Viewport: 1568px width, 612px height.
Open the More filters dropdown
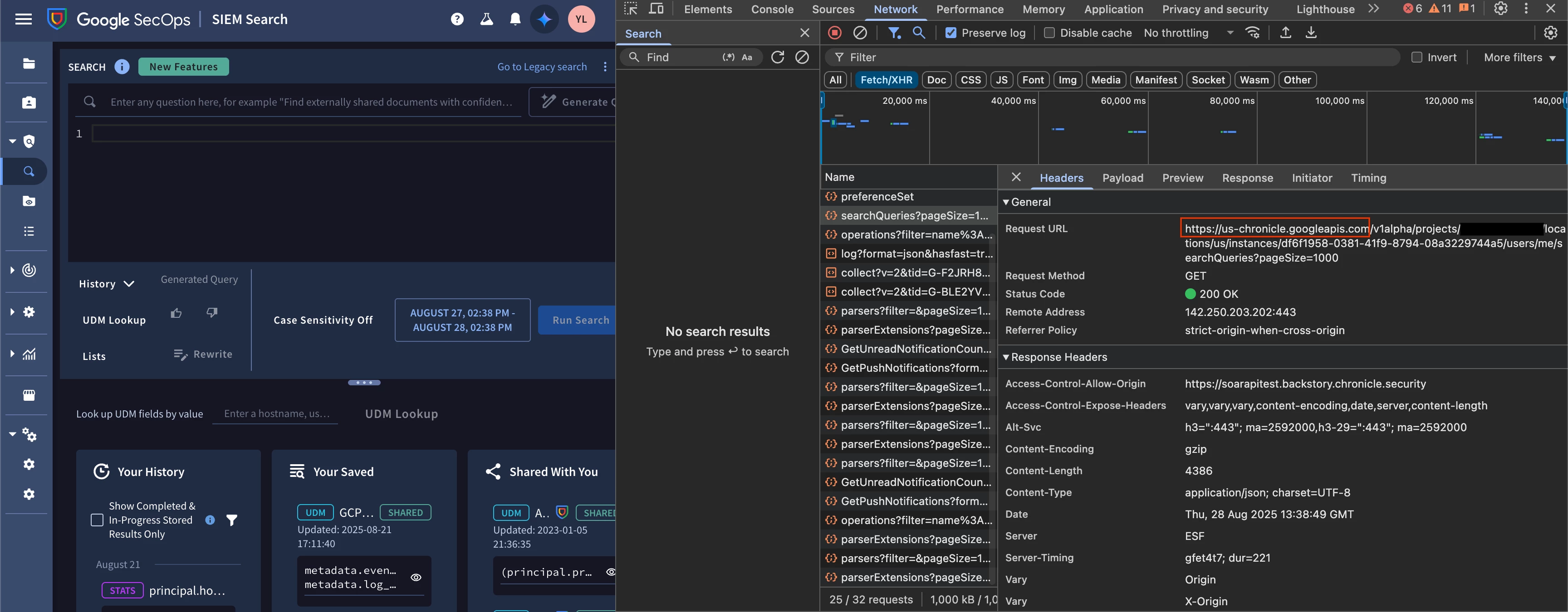point(1519,57)
